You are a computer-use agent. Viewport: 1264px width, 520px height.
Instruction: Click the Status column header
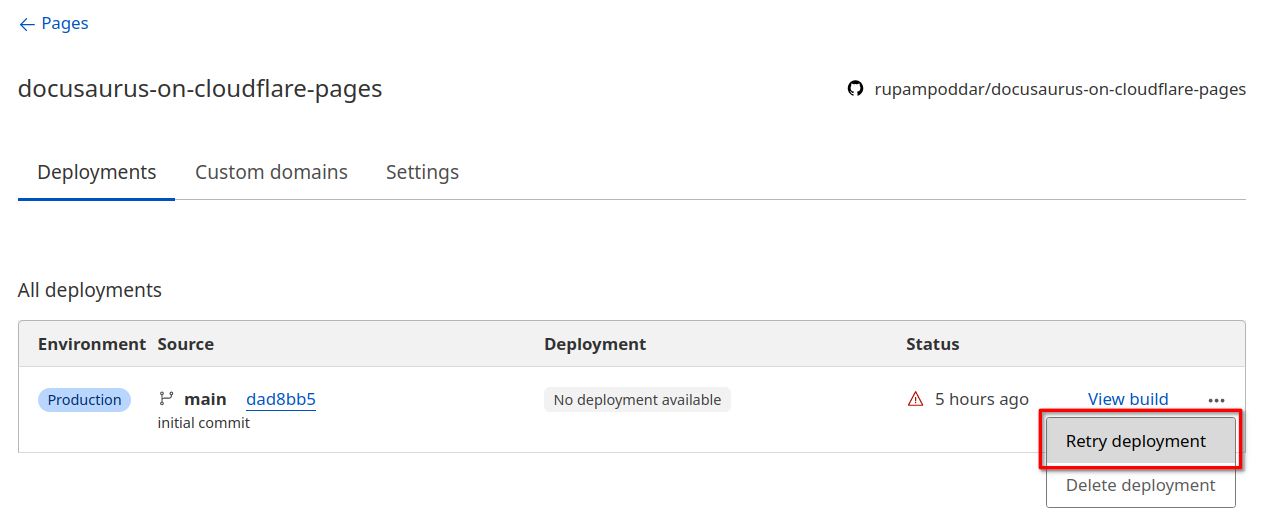(x=932, y=344)
